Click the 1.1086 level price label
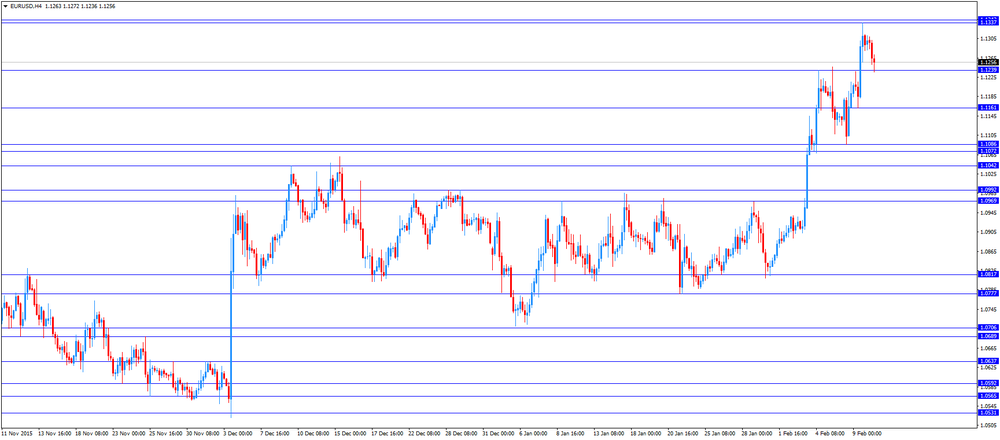 click(x=988, y=145)
